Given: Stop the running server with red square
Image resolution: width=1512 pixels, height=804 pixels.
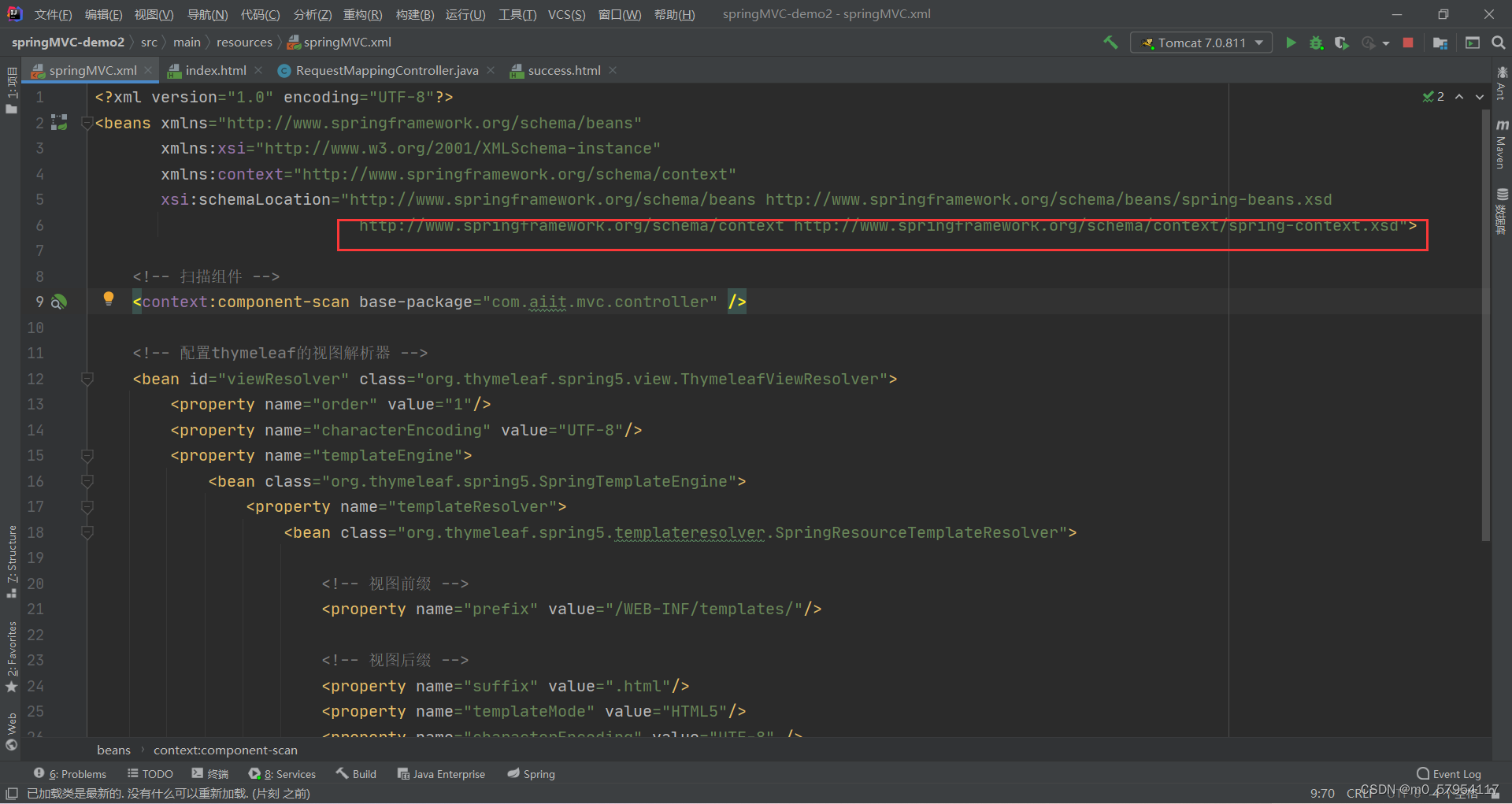Looking at the screenshot, I should 1408,43.
